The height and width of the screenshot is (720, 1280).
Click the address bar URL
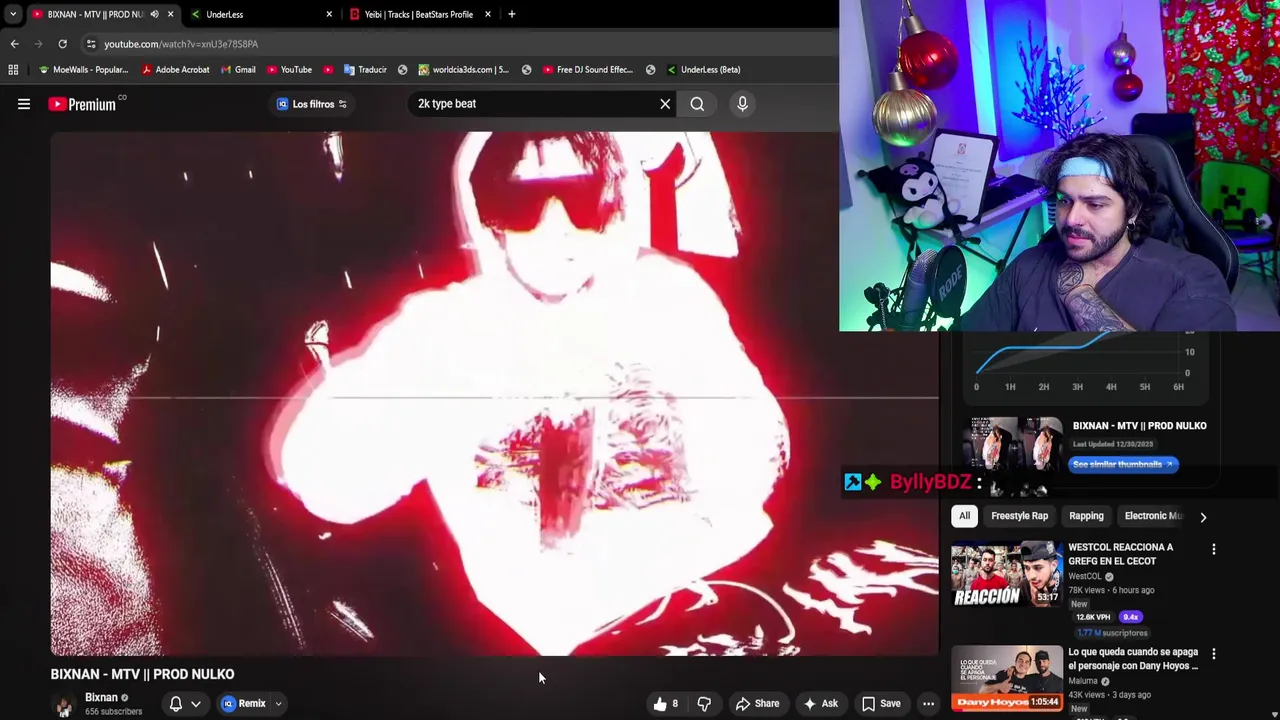click(x=181, y=44)
